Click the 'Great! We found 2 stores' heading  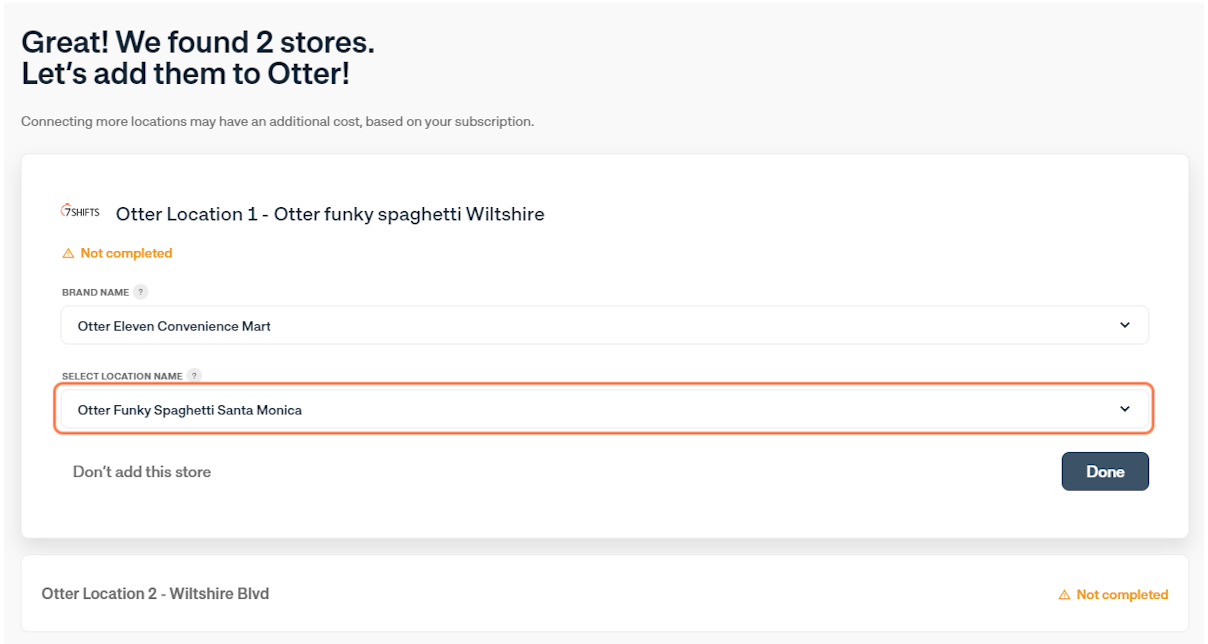pos(198,43)
